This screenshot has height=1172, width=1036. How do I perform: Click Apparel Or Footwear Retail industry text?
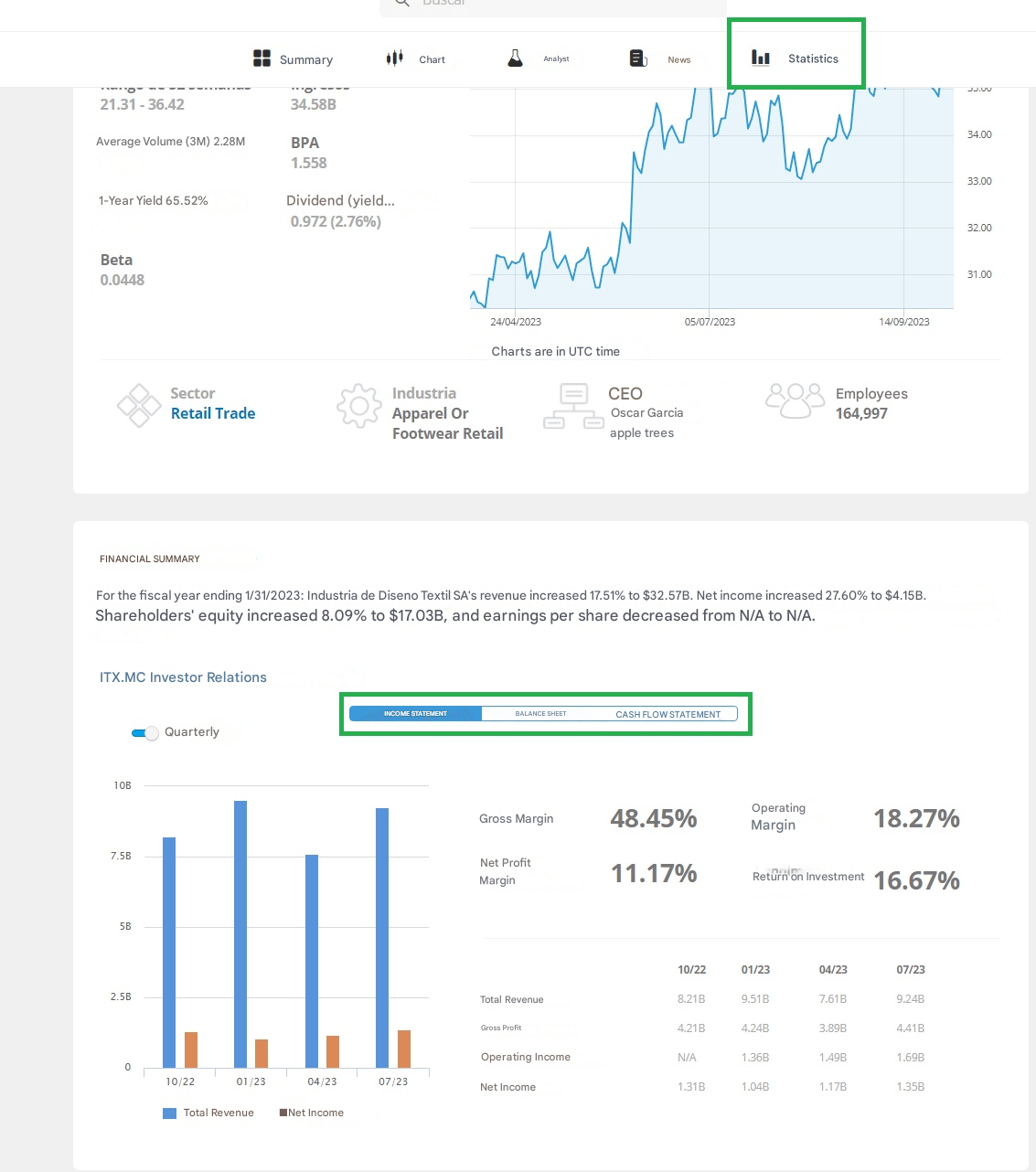447,423
